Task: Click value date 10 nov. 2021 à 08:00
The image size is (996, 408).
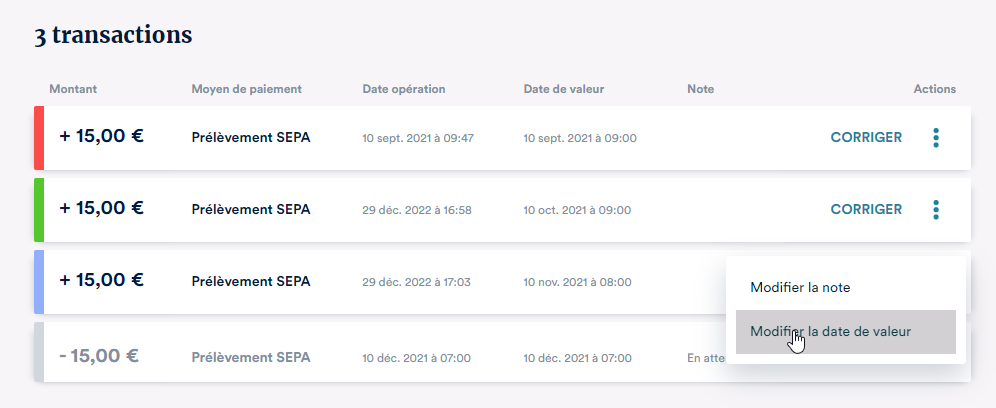Action: point(577,282)
